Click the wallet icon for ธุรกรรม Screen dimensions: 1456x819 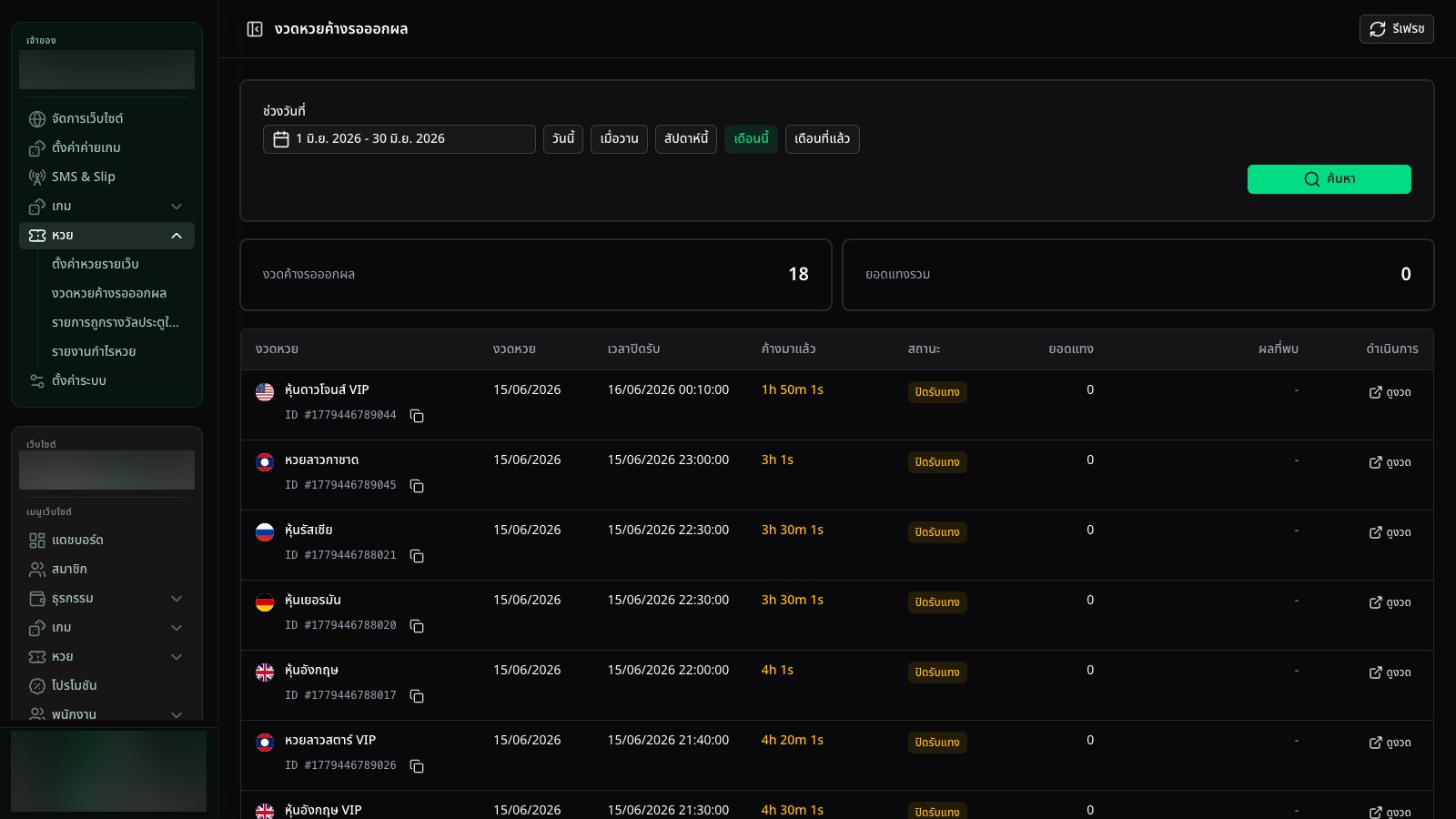pos(37,599)
